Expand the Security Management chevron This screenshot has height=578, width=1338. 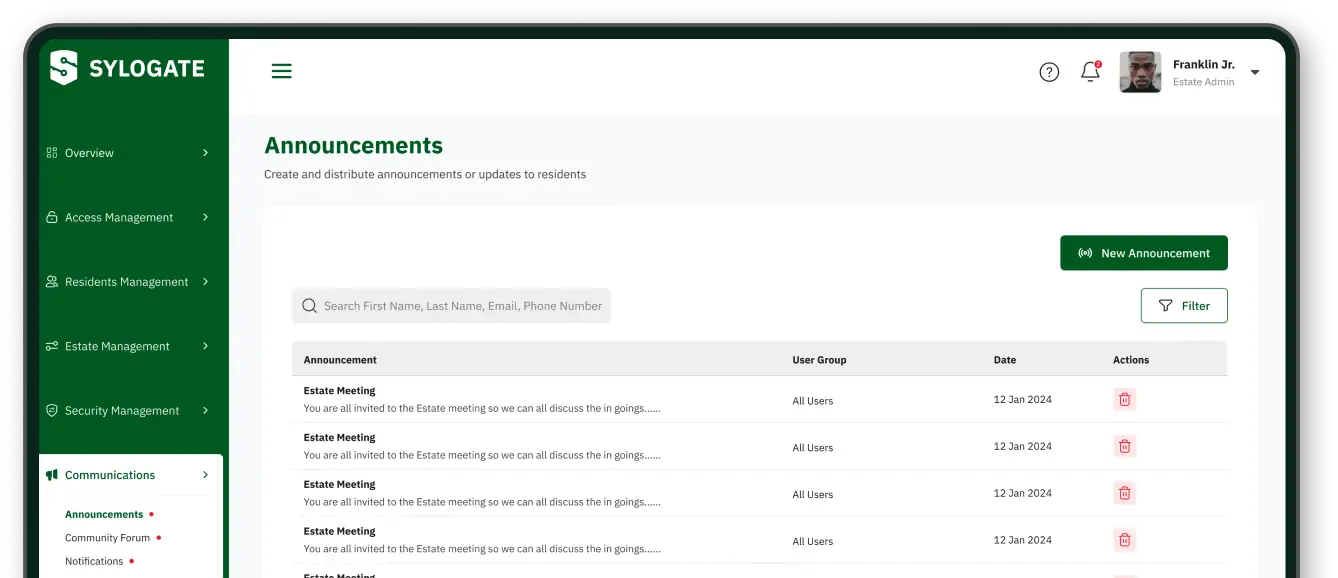[206, 411]
